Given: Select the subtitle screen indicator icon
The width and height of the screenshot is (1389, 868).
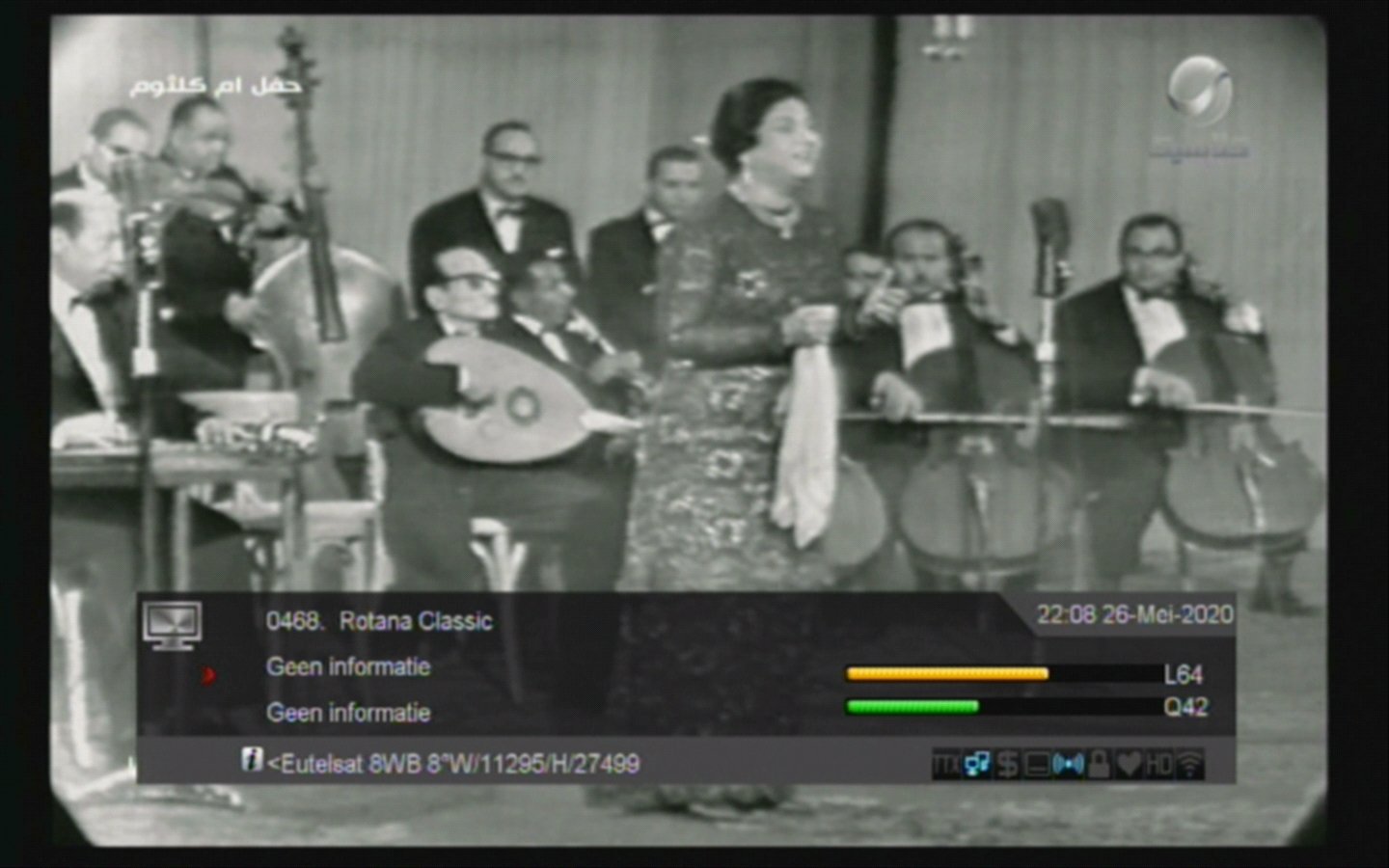Looking at the screenshot, I should tap(1037, 766).
